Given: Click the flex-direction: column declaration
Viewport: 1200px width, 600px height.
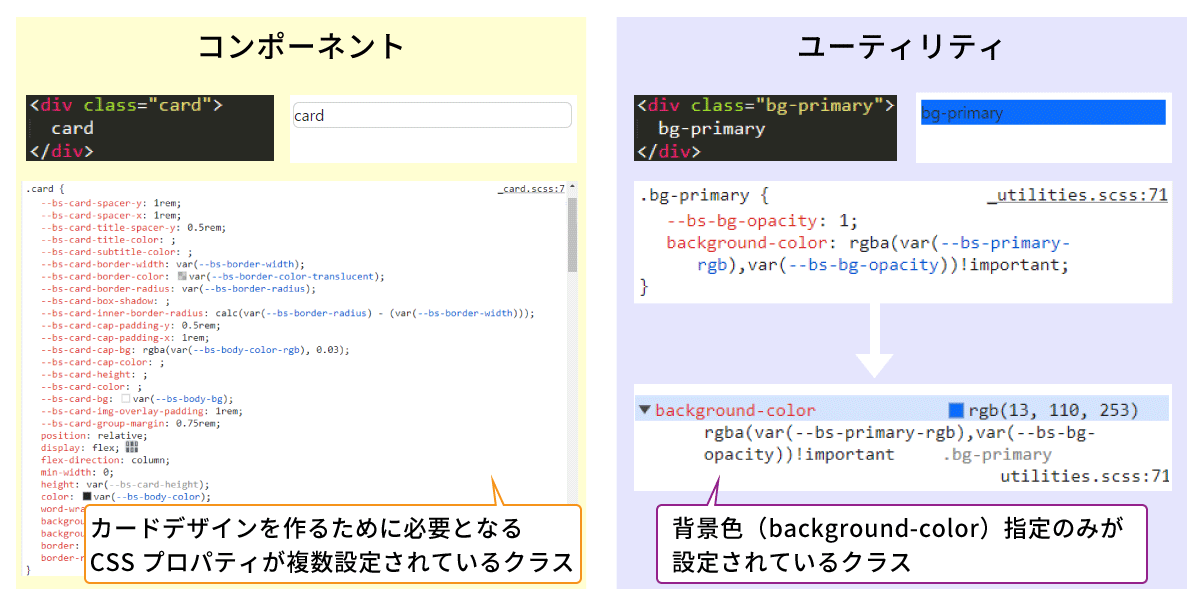Looking at the screenshot, I should [x=105, y=460].
